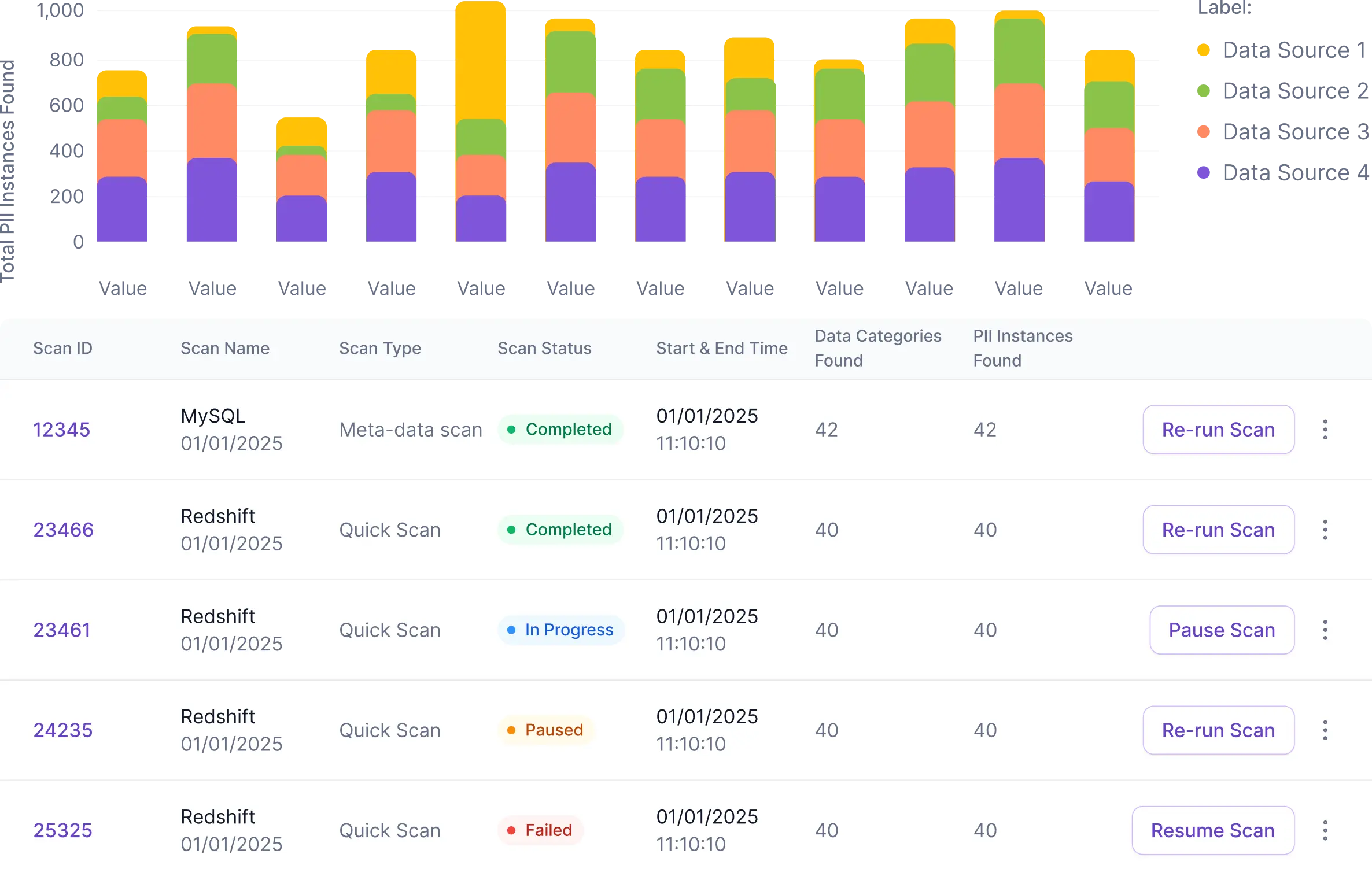Screen dimensions: 1372x880
Task: Open scan ID 25325 link
Action: pyautogui.click(x=62, y=830)
